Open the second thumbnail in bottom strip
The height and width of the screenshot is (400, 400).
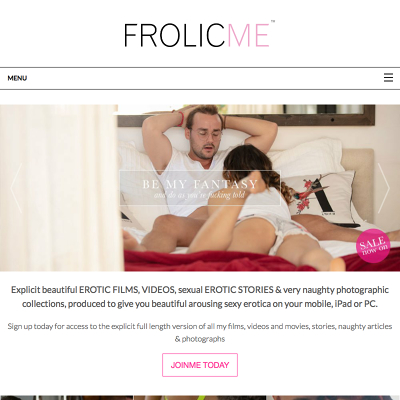click(x=100, y=398)
